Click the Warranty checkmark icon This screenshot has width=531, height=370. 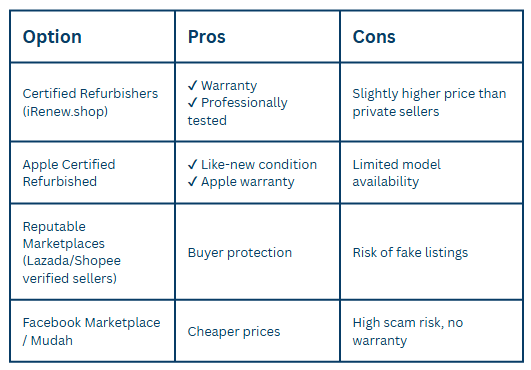click(192, 86)
